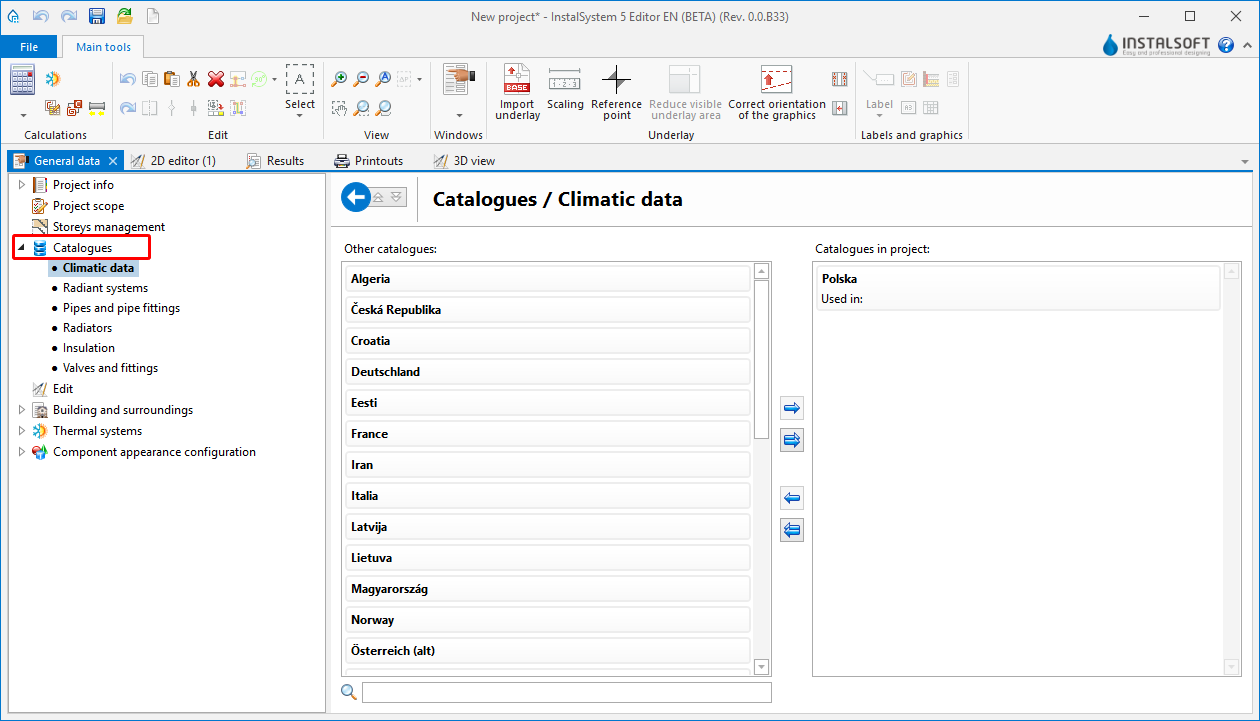Open Radiant systems in the Catalogues tree
The image size is (1260, 721).
point(105,288)
